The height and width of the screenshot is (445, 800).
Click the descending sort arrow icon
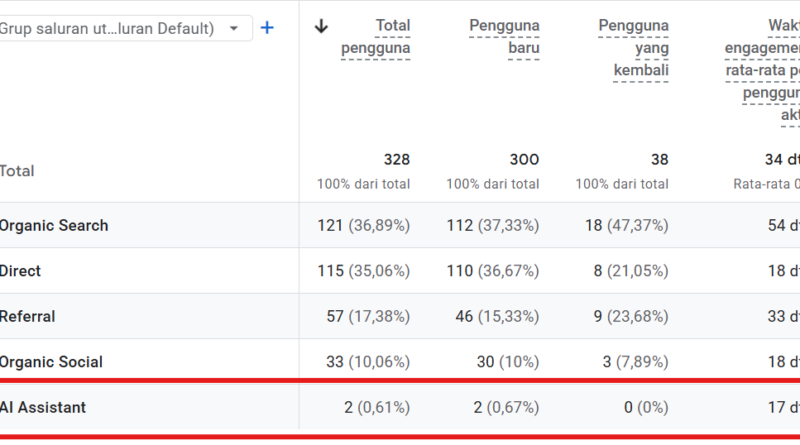coord(321,26)
